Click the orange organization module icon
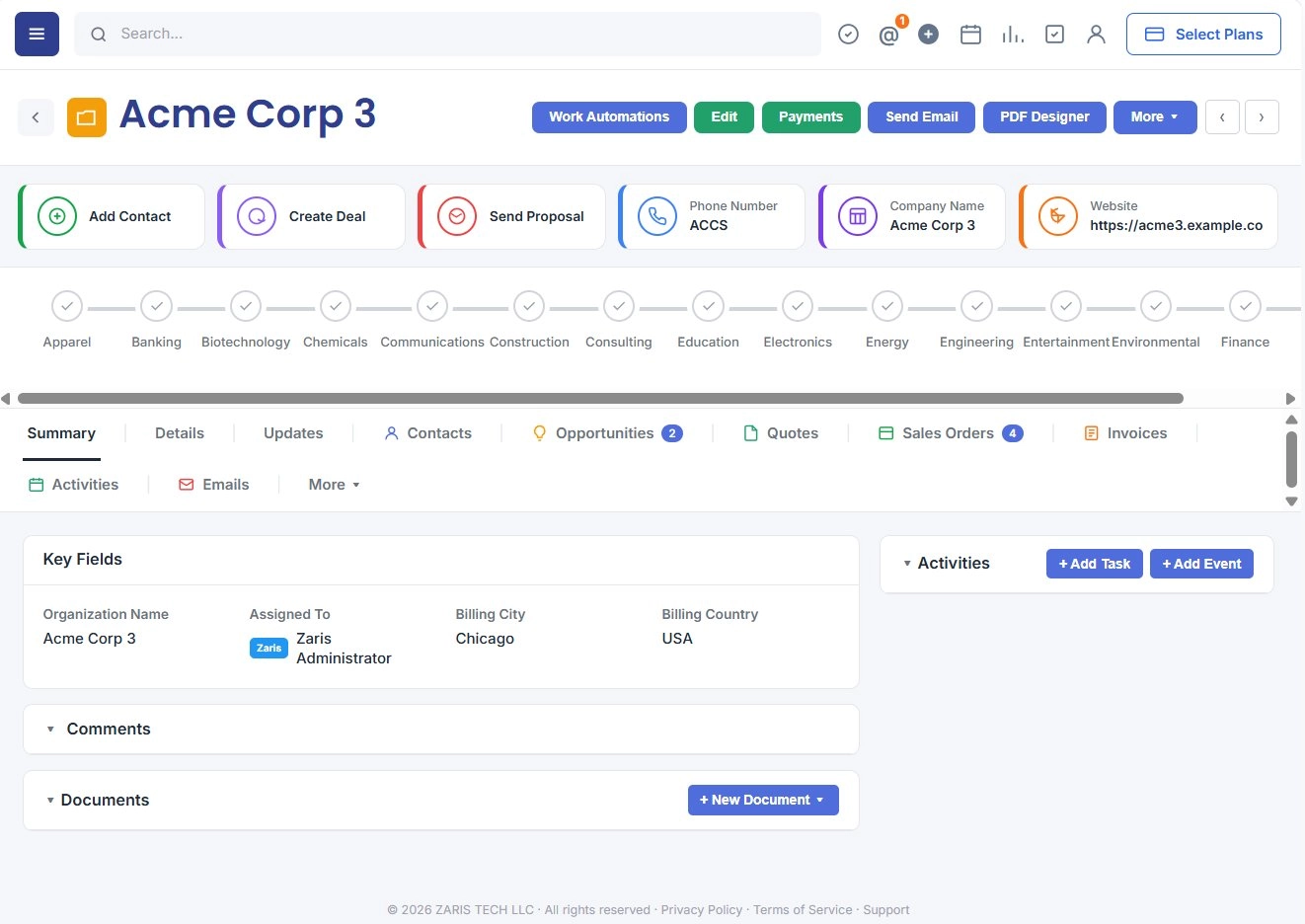Viewport: 1305px width, 924px height. point(87,117)
